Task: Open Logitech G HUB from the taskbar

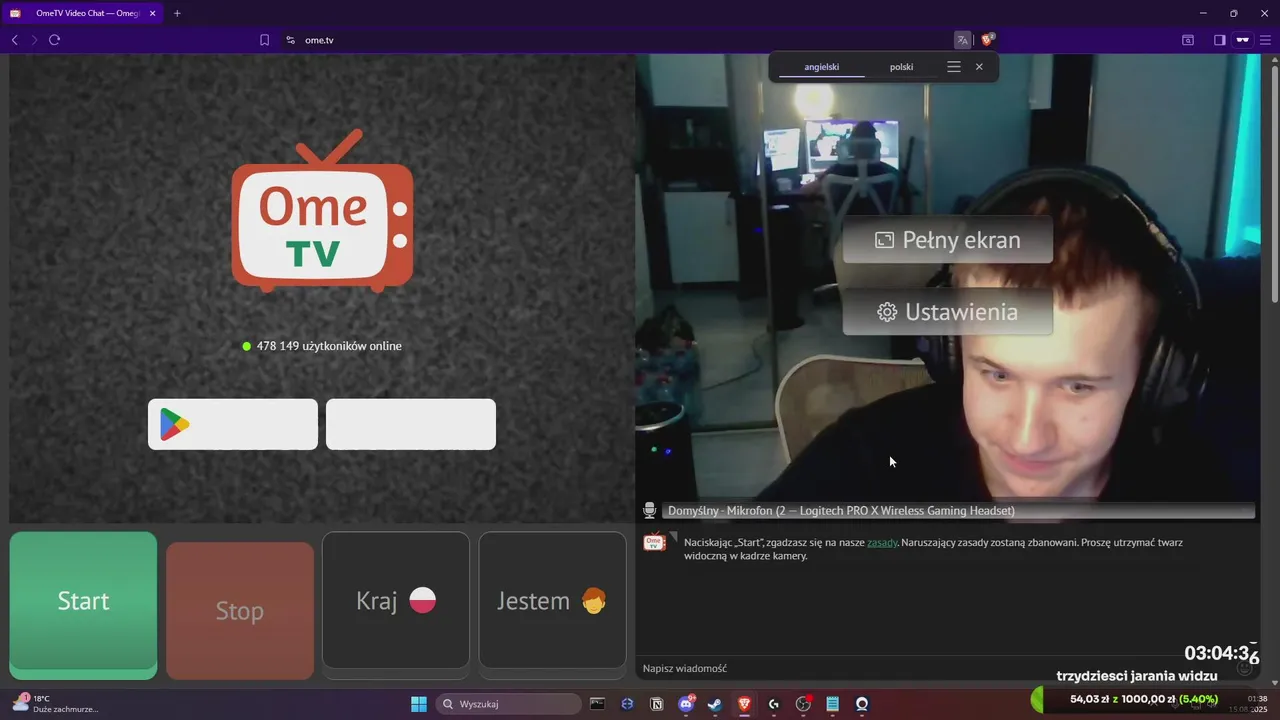Action: pyautogui.click(x=774, y=704)
